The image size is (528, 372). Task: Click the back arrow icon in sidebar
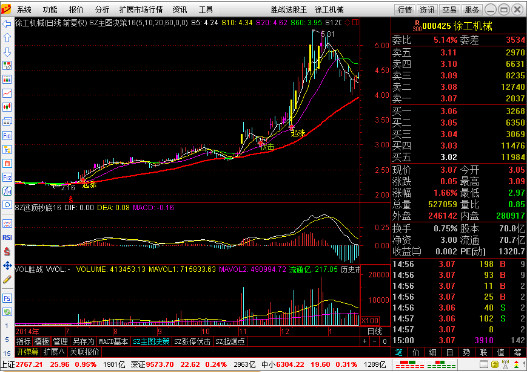coord(7,24)
